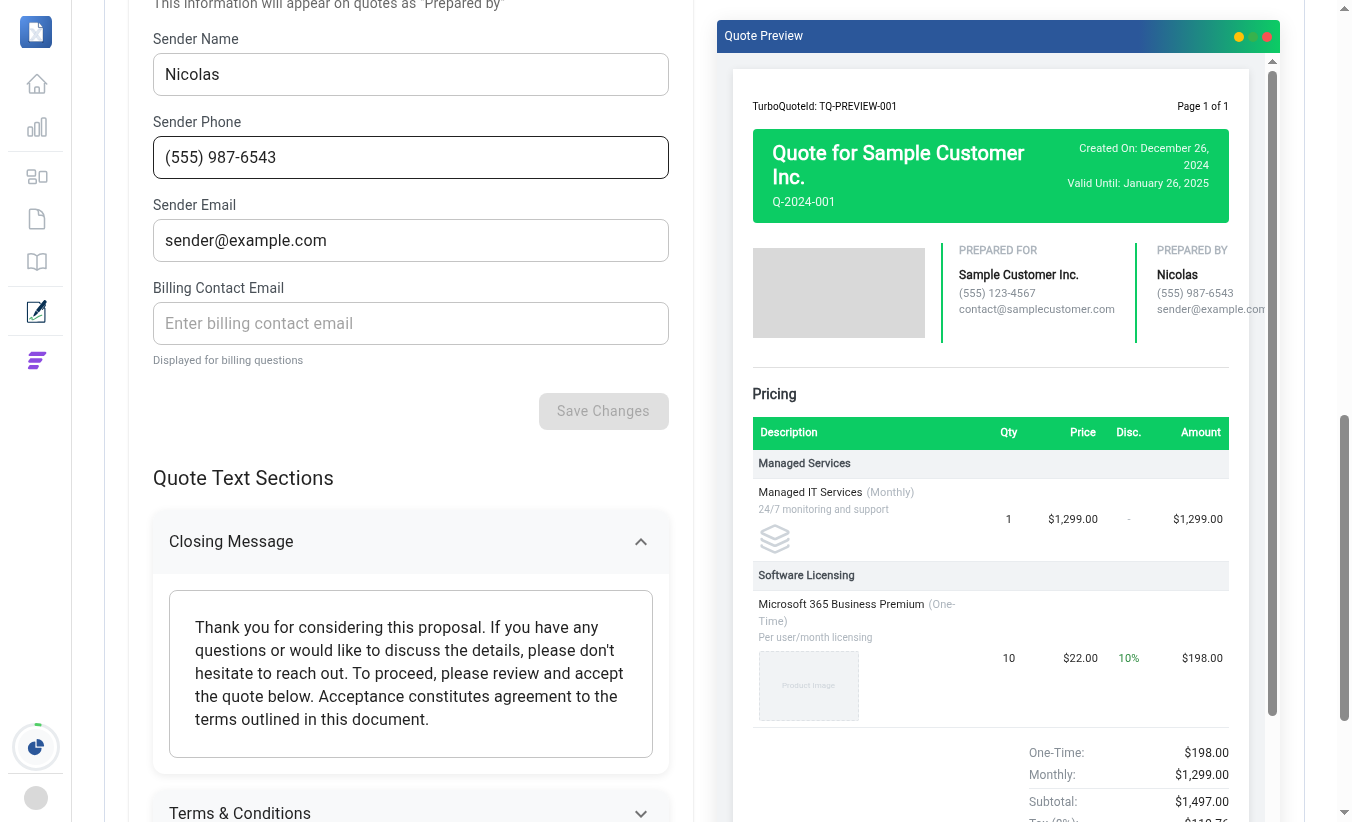1352x822 pixels.
Task: Click the Amount column header
Action: (x=1201, y=433)
